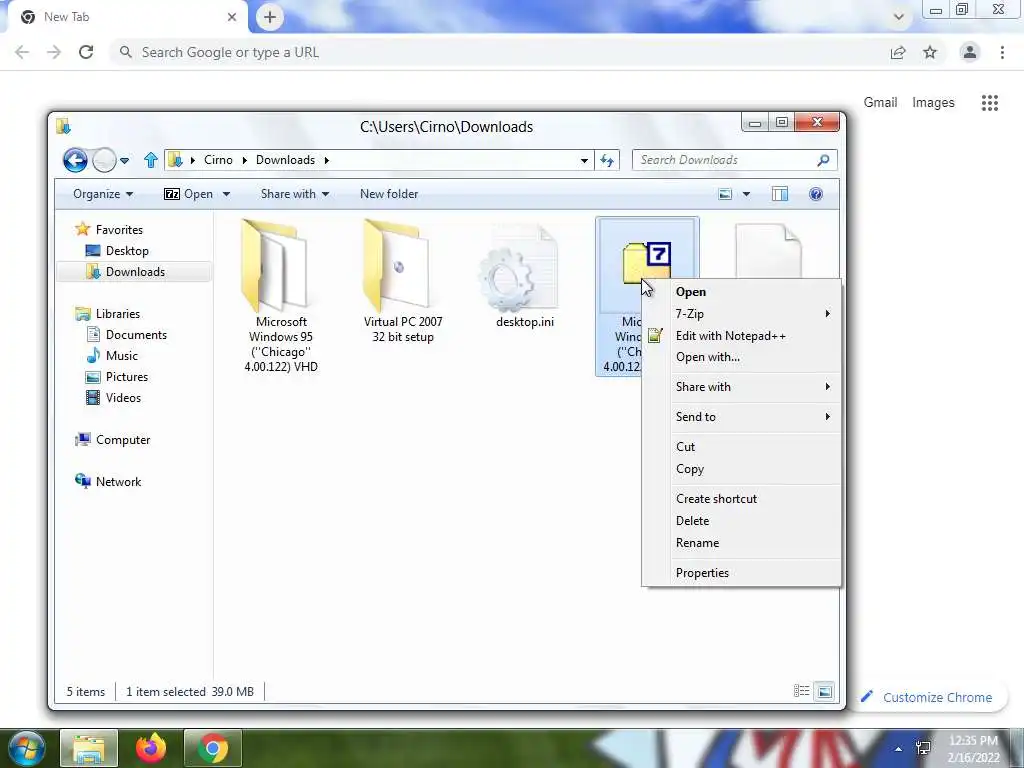Select Downloads in the navigation pane
This screenshot has width=1024, height=768.
click(133, 272)
